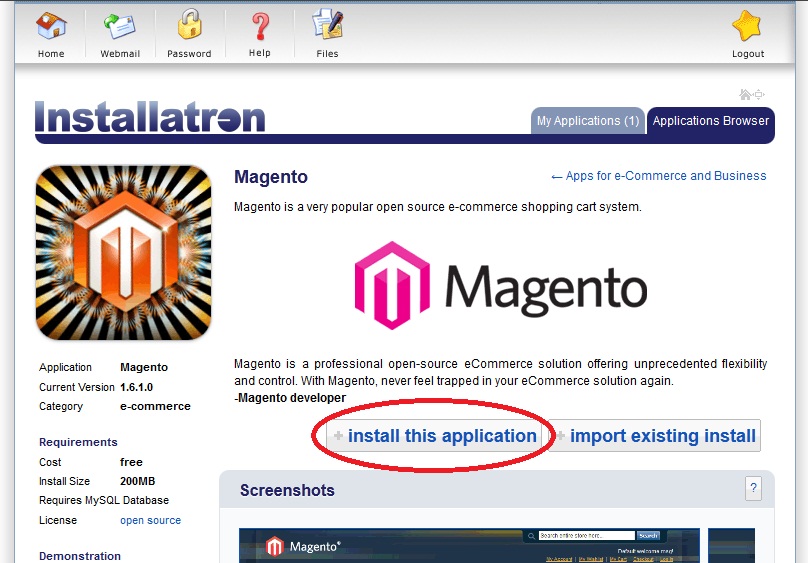The width and height of the screenshot is (808, 563).
Task: Open the Password padlock icon
Action: [189, 24]
